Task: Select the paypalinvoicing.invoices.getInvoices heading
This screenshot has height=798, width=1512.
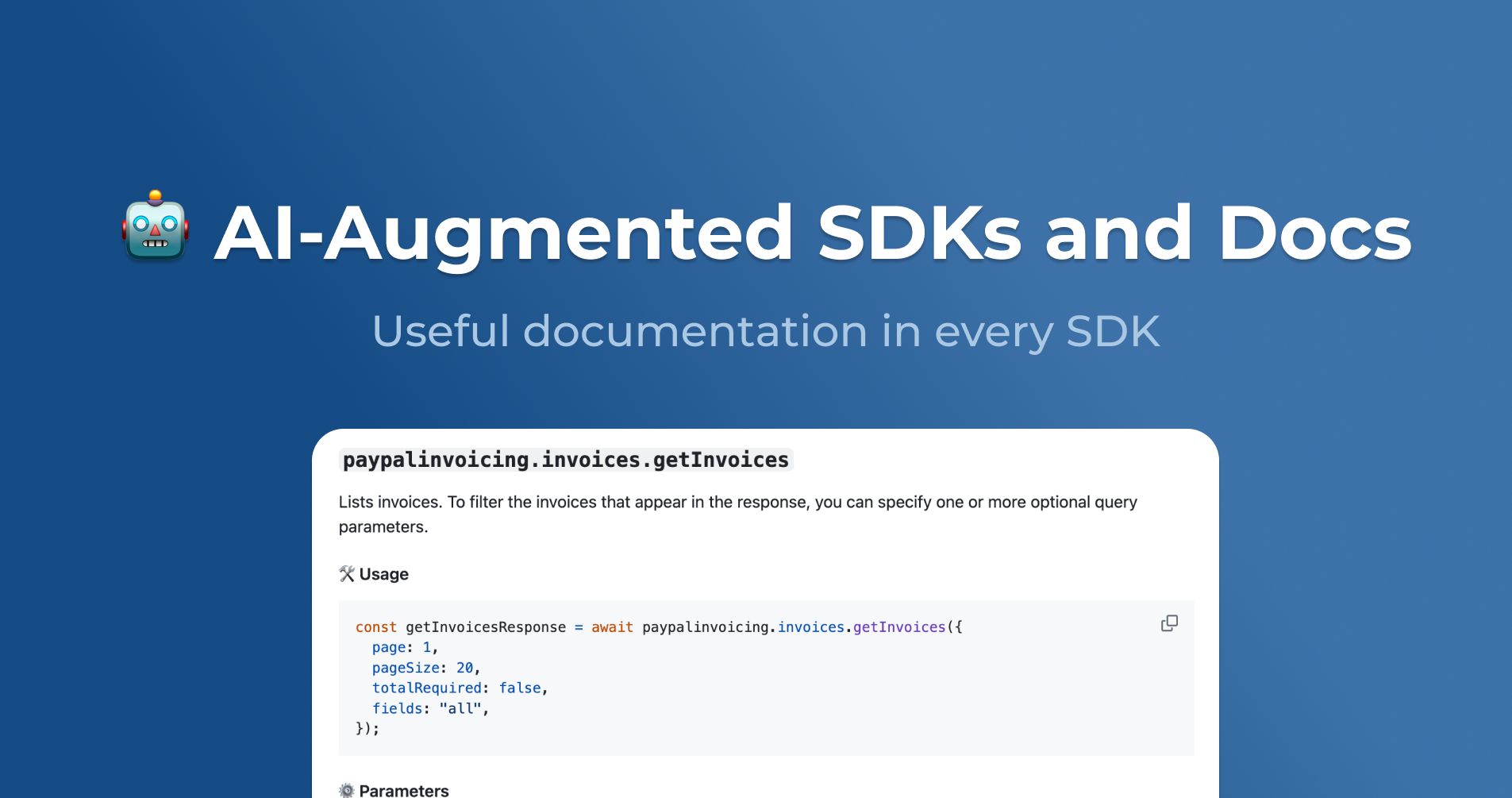Action: [x=566, y=460]
